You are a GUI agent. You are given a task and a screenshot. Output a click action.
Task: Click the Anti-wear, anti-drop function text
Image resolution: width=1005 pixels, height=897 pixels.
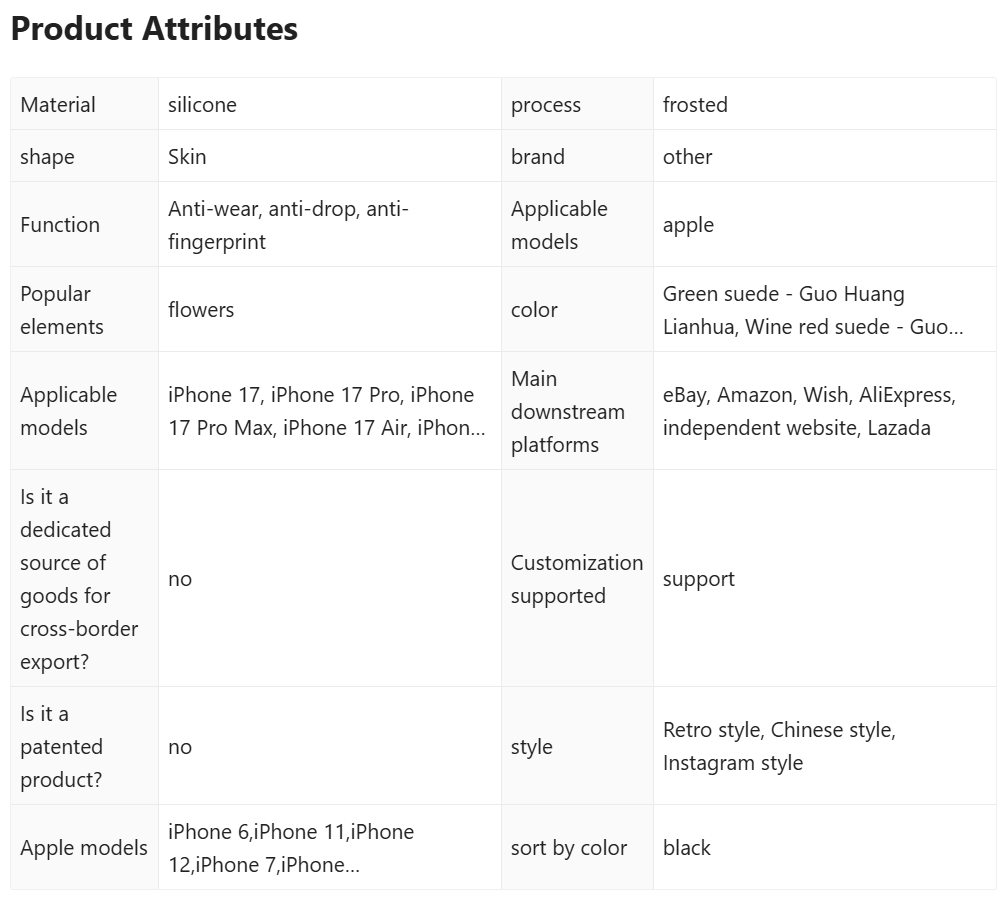point(288,225)
